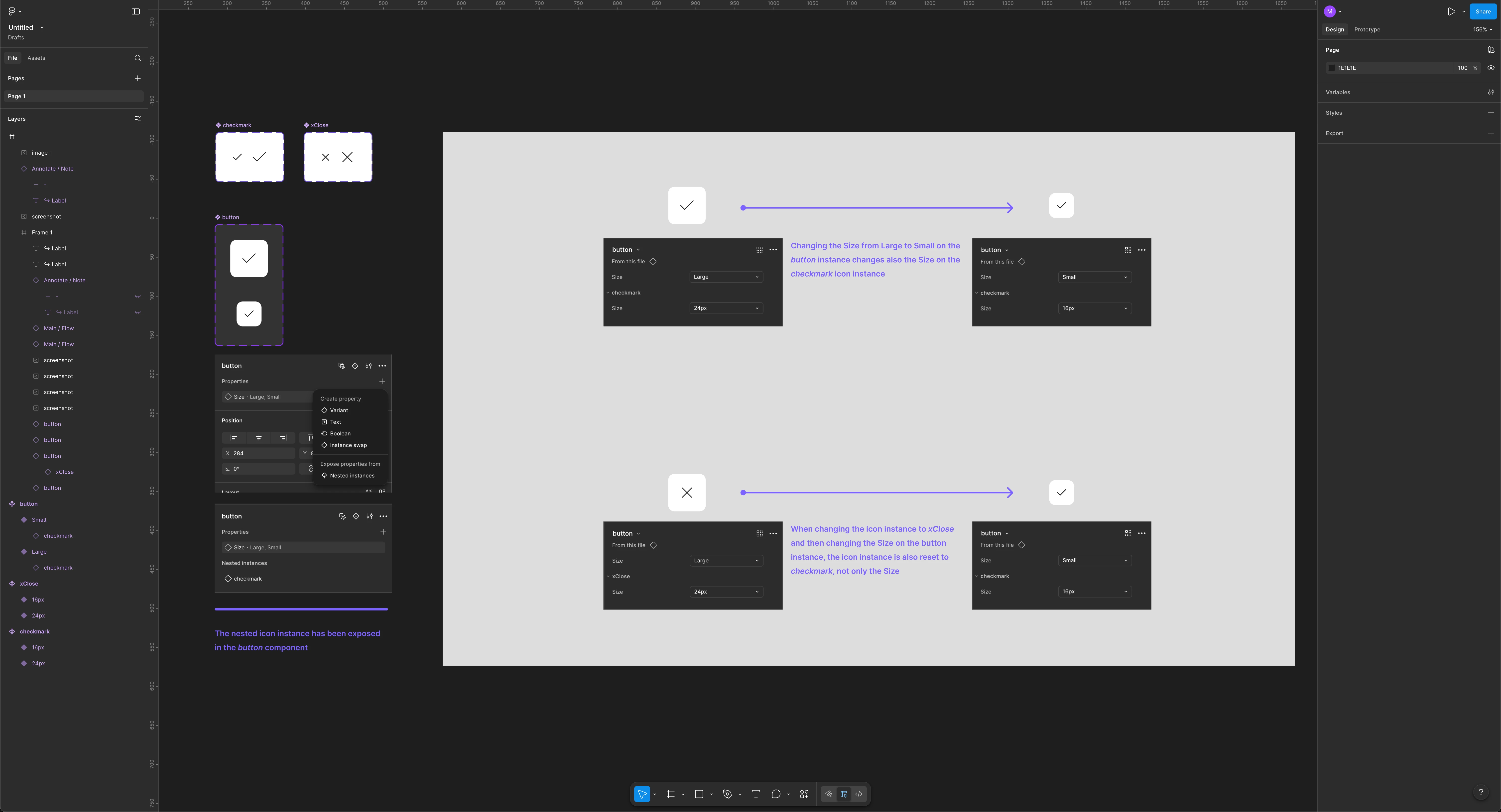This screenshot has height=812, width=1501.
Task: Switch to the Assets tab
Action: 36,58
